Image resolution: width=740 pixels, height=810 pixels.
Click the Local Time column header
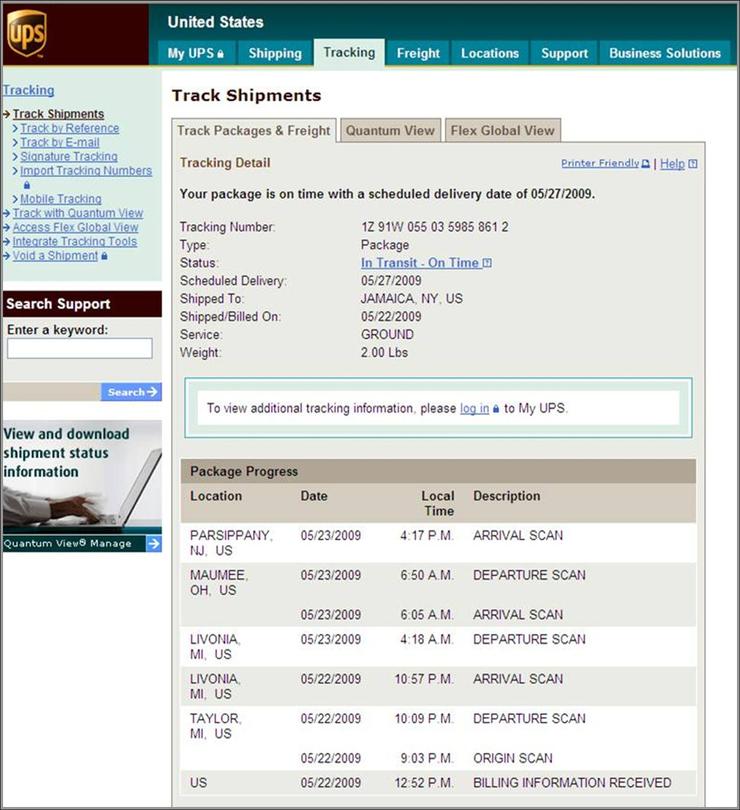(x=438, y=503)
